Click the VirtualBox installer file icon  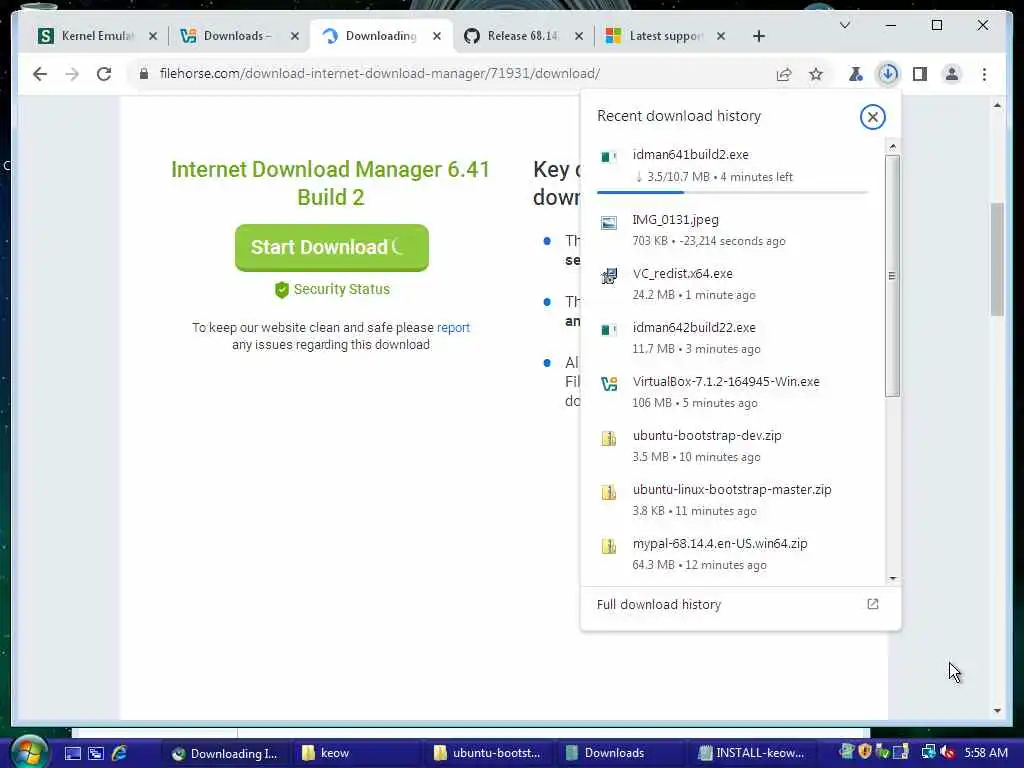(609, 384)
